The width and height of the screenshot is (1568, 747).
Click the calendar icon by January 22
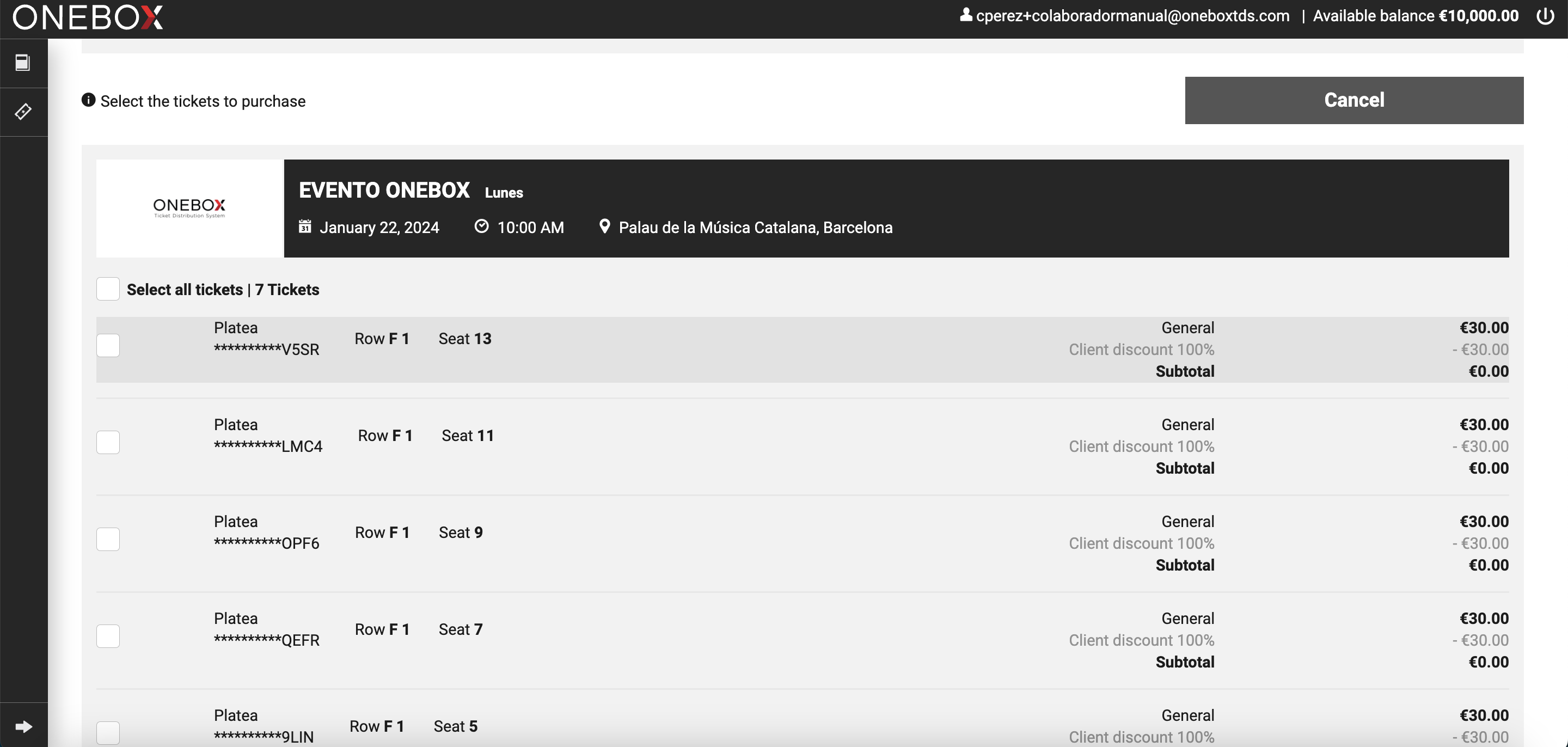pos(305,226)
